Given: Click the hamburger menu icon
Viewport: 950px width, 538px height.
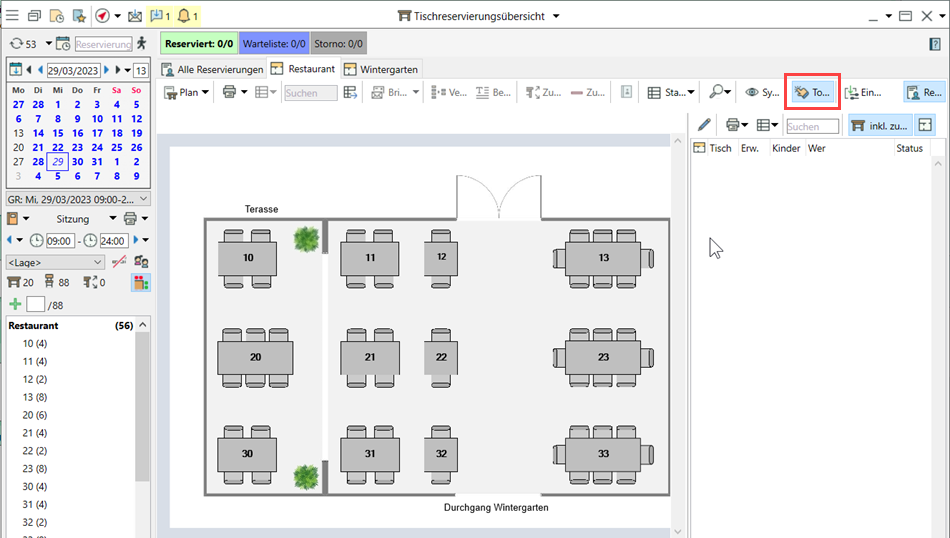Looking at the screenshot, I should point(12,16).
